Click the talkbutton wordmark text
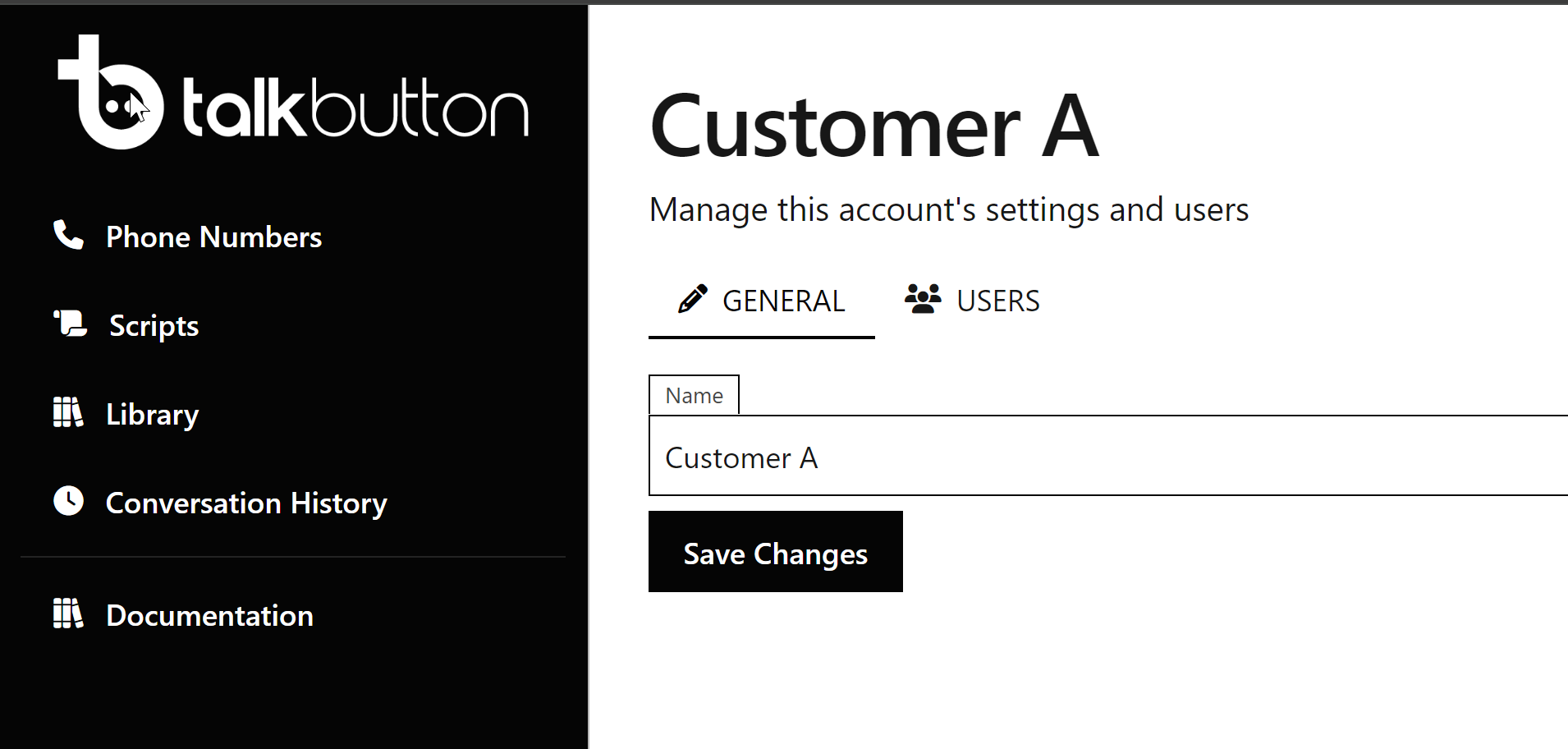This screenshot has height=749, width=1568. coord(355,109)
